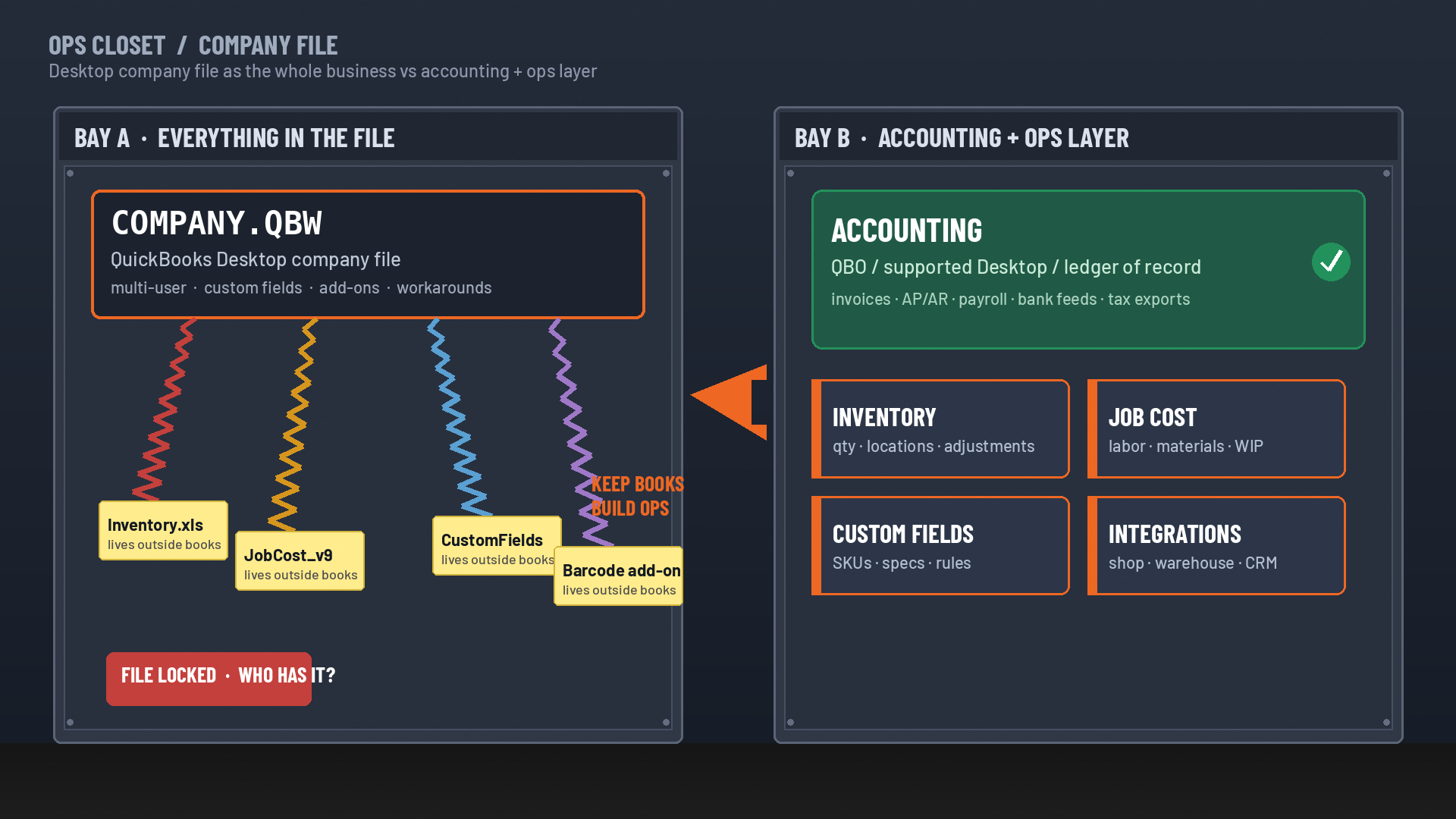1456x819 pixels.
Task: Click 'qty · locations · adjustments' text
Action: (934, 447)
